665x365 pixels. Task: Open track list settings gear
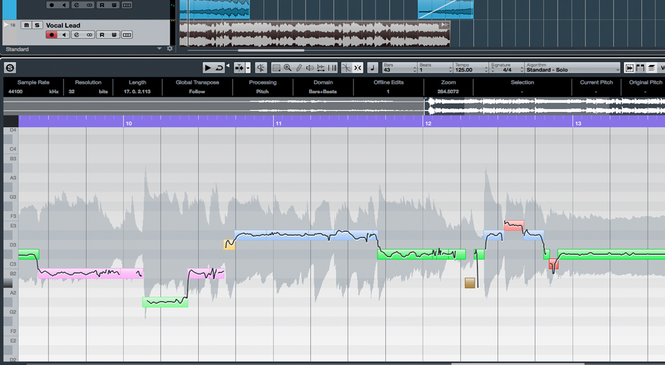170,49
